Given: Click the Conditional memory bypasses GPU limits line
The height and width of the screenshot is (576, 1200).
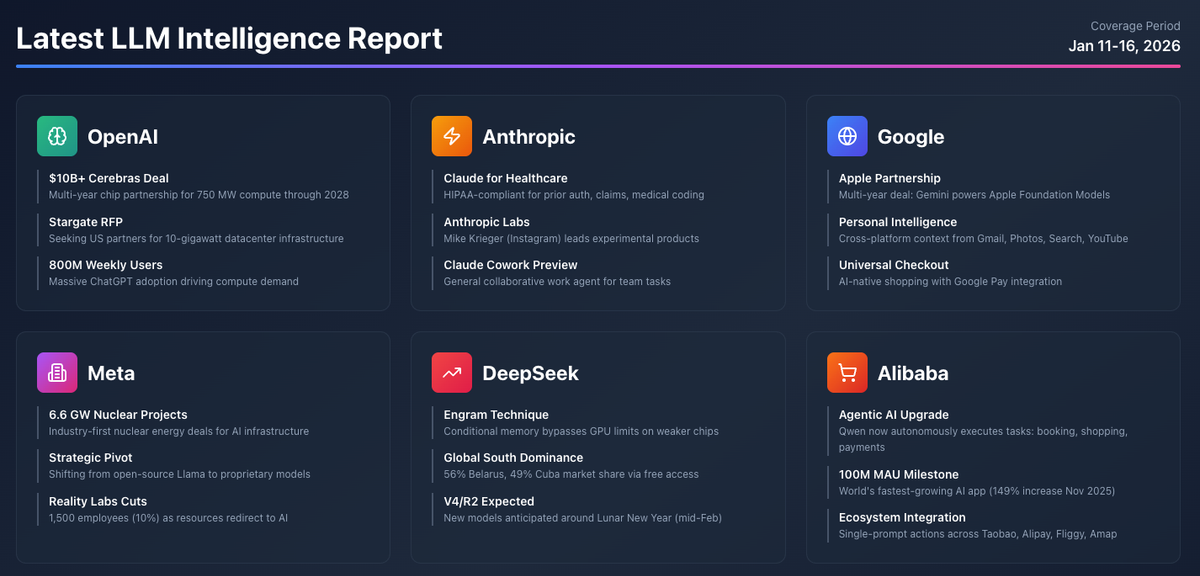Looking at the screenshot, I should [581, 431].
